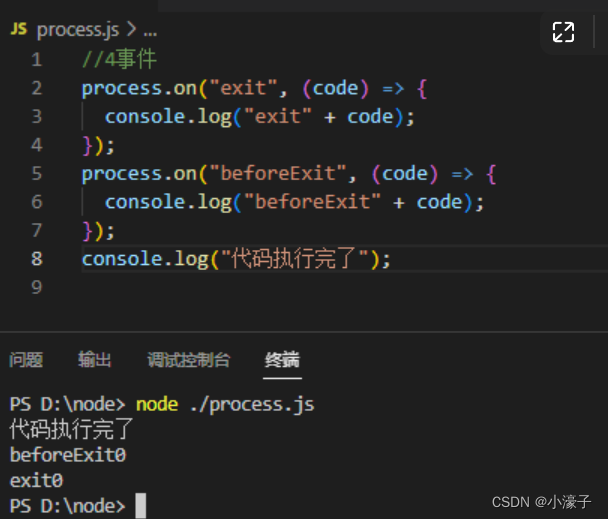Open the process.js breadcrumb item
The image size is (608, 519).
pos(78,30)
